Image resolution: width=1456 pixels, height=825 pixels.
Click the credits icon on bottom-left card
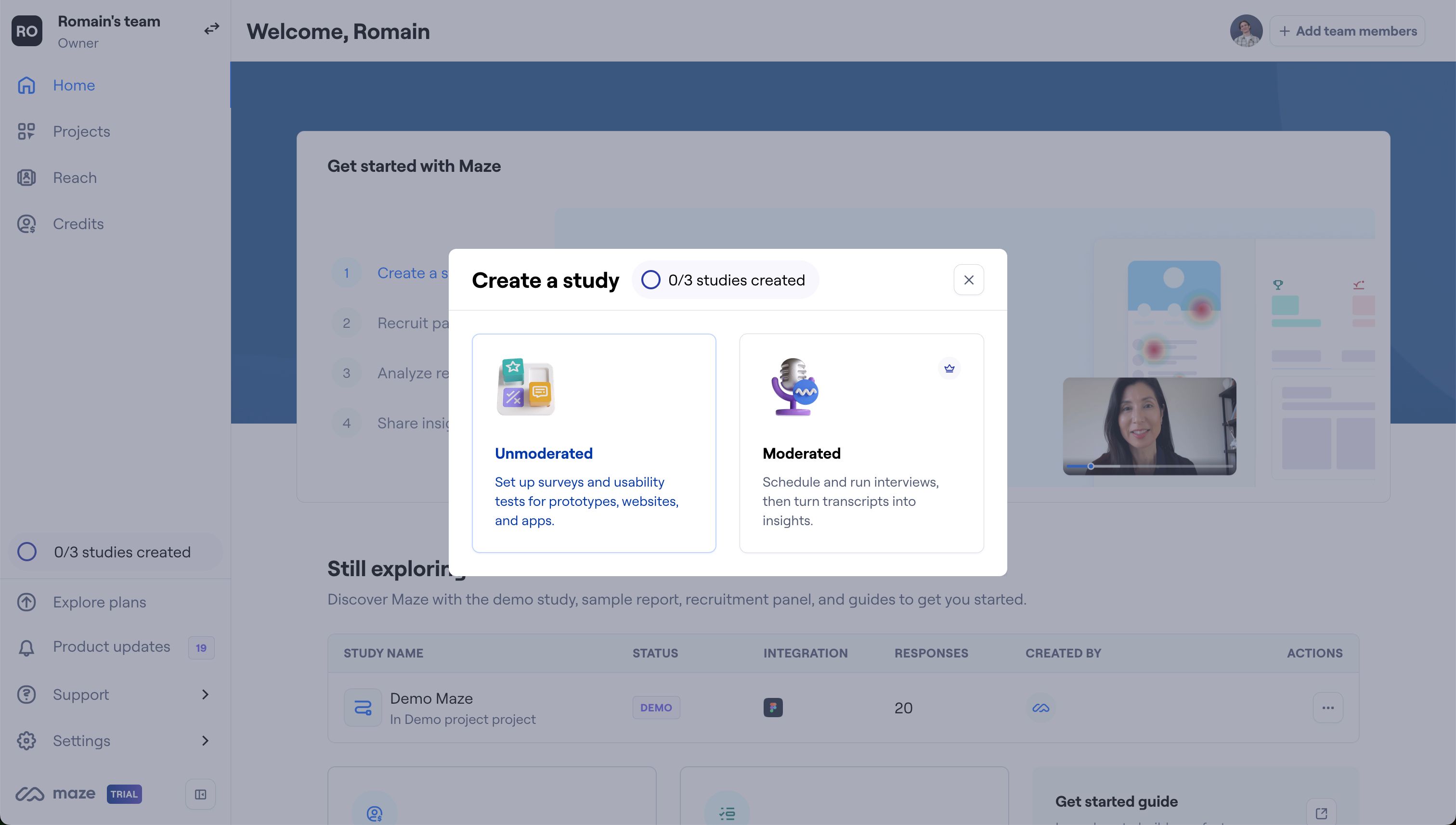(x=374, y=813)
